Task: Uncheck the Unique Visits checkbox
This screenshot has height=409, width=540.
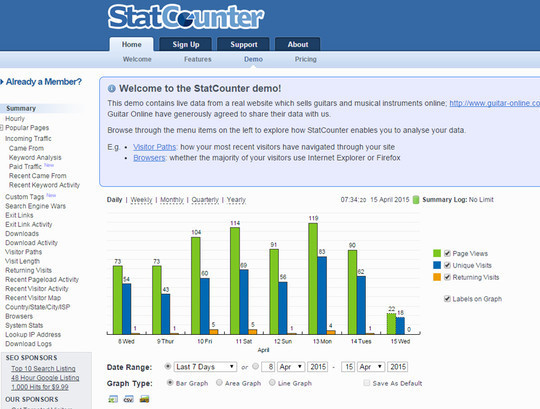Action: [x=447, y=265]
